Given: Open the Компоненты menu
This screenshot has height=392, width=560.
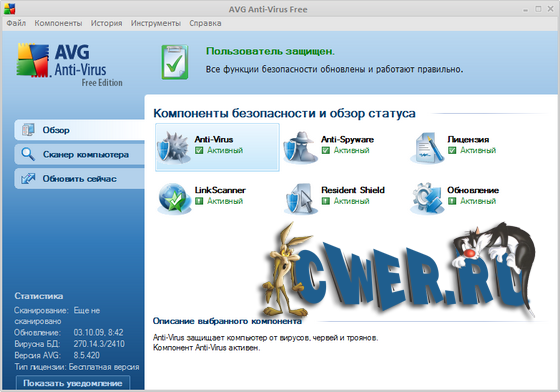Looking at the screenshot, I should 58,23.
